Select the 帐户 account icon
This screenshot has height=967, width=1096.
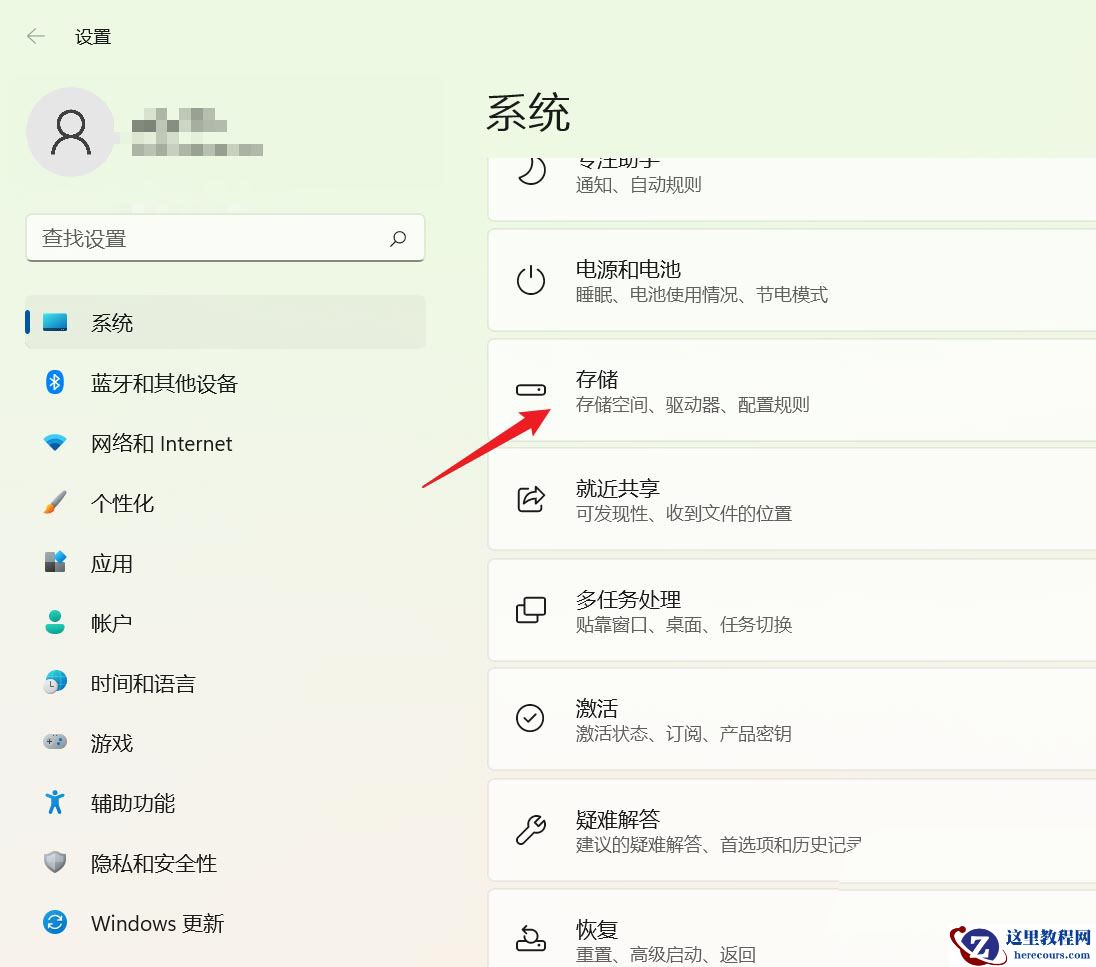[53, 623]
